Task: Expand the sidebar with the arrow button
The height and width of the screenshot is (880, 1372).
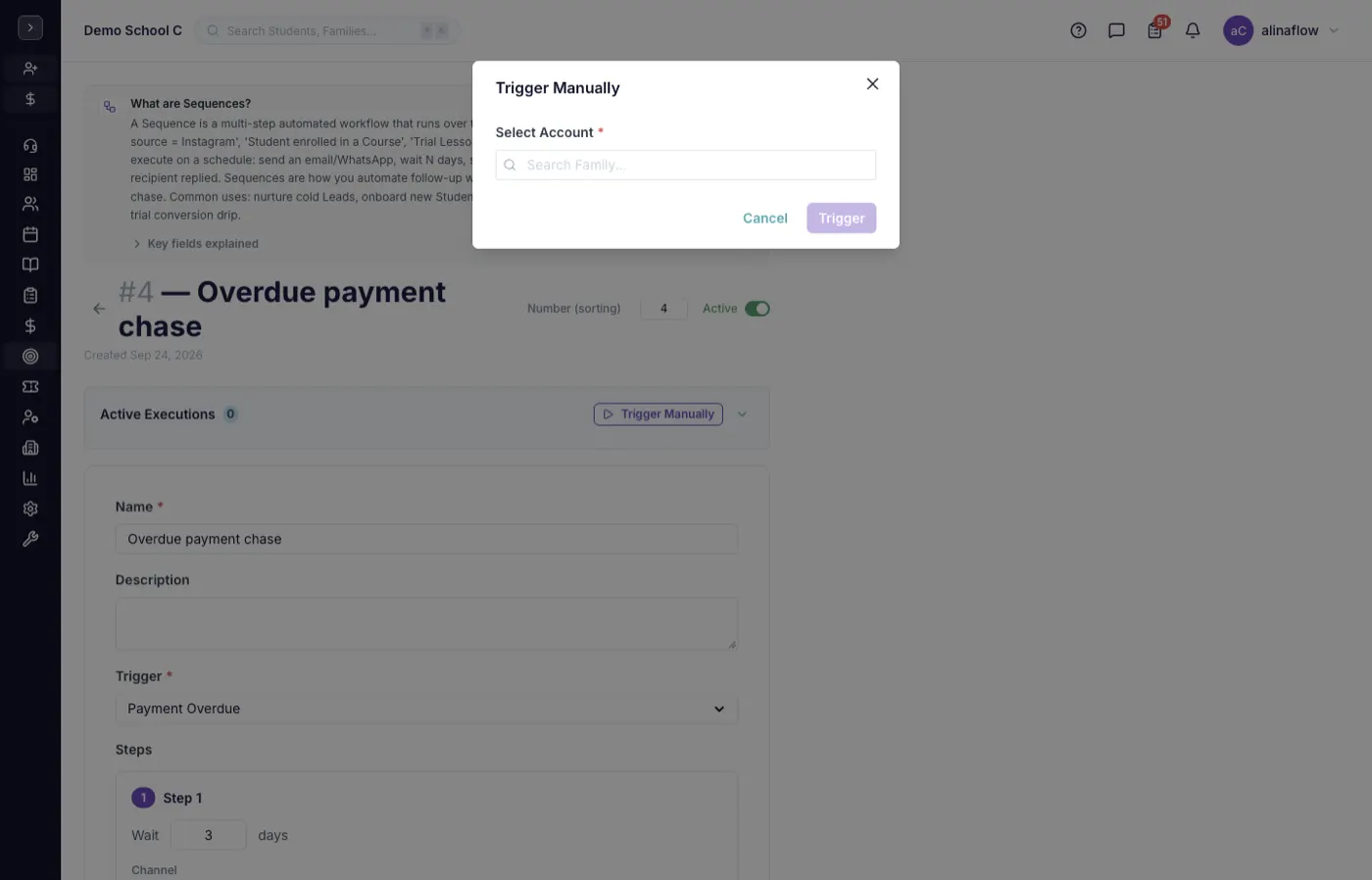Action: [x=30, y=27]
